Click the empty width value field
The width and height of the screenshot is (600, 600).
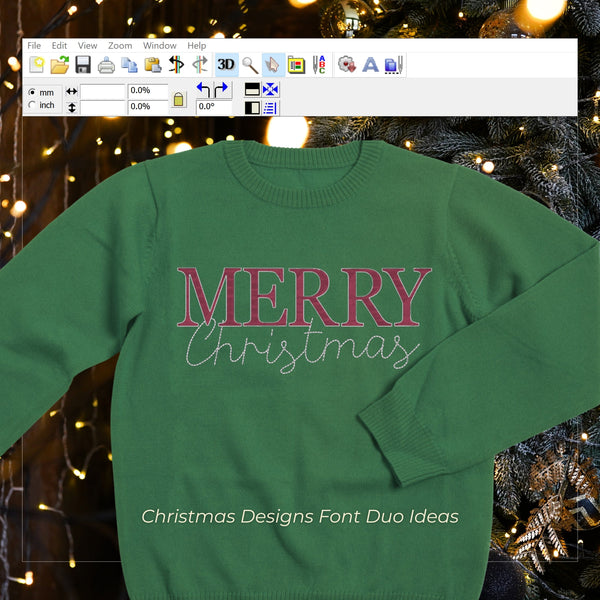pos(103,92)
